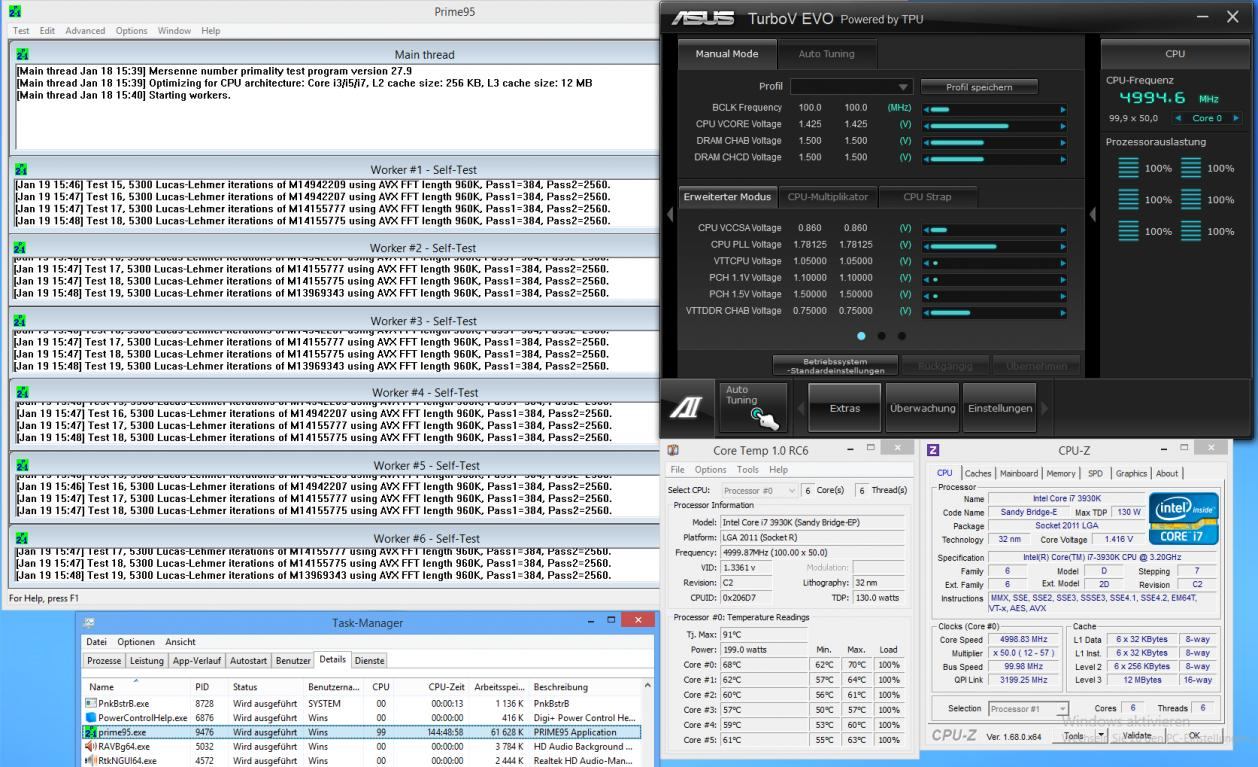Click the PnkBstrB.exe process icon
Screen dimensions: 1258x767
click(x=91, y=703)
